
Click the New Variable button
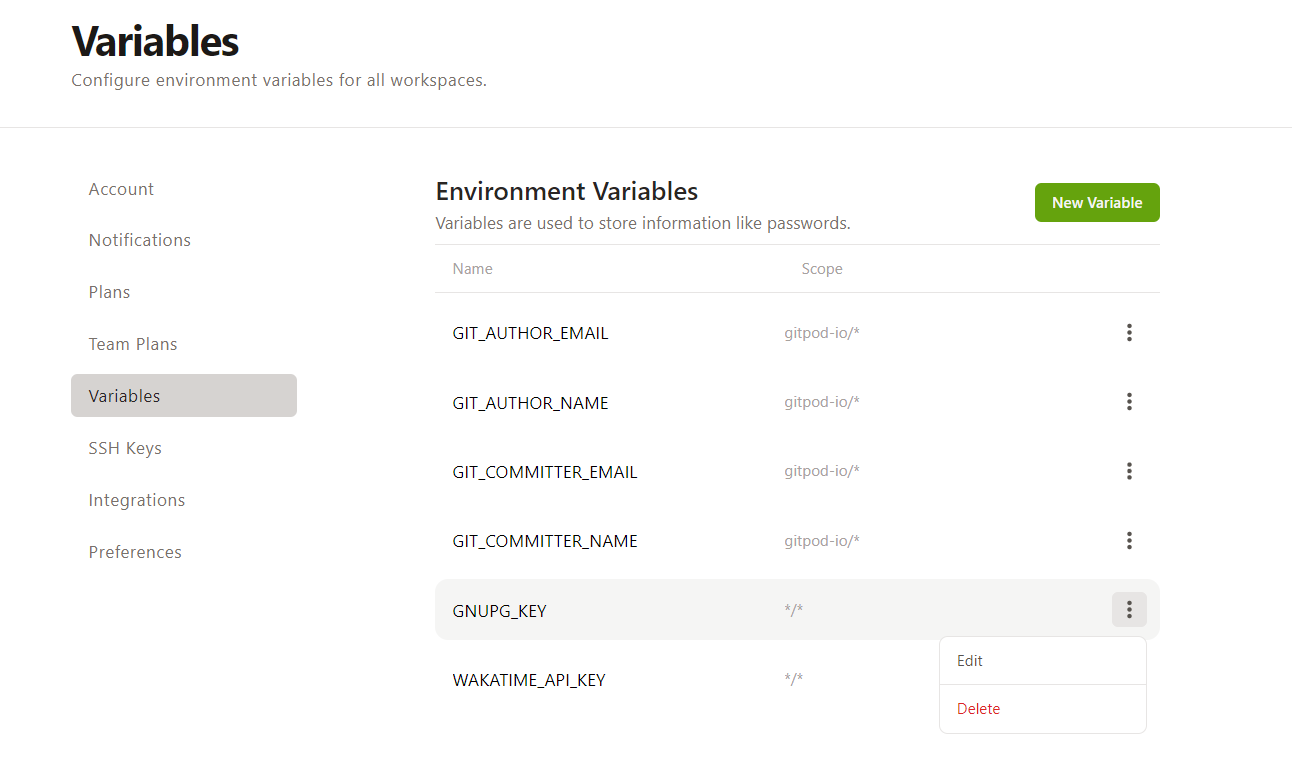coord(1097,202)
